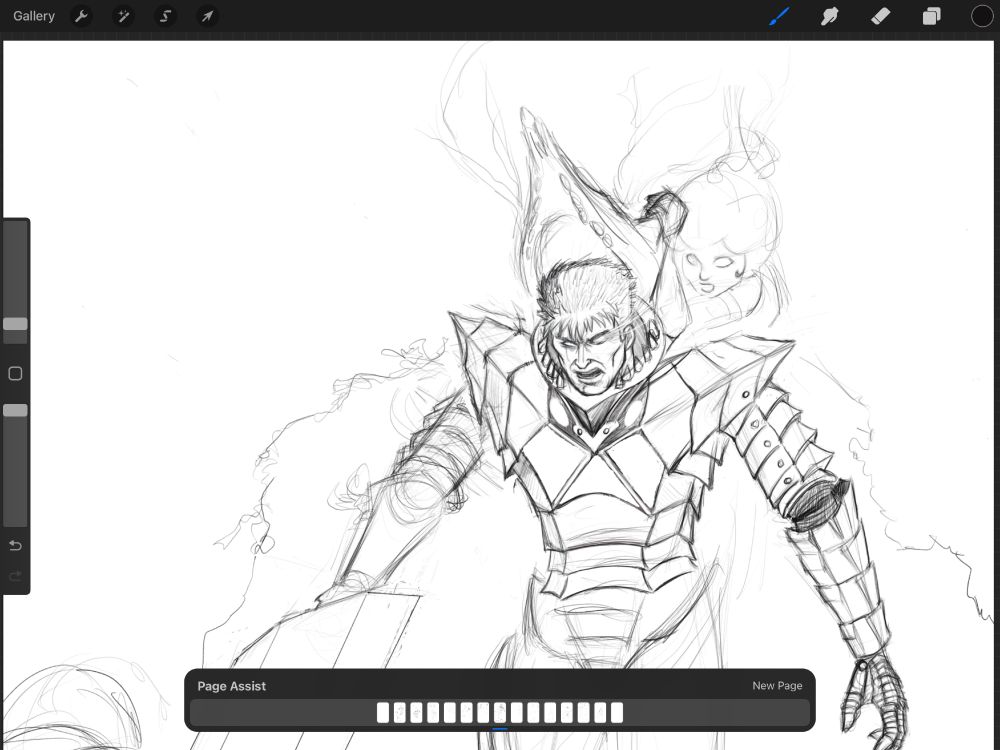The width and height of the screenshot is (1000, 750).
Task: Open the Adjustments menu
Action: [122, 15]
